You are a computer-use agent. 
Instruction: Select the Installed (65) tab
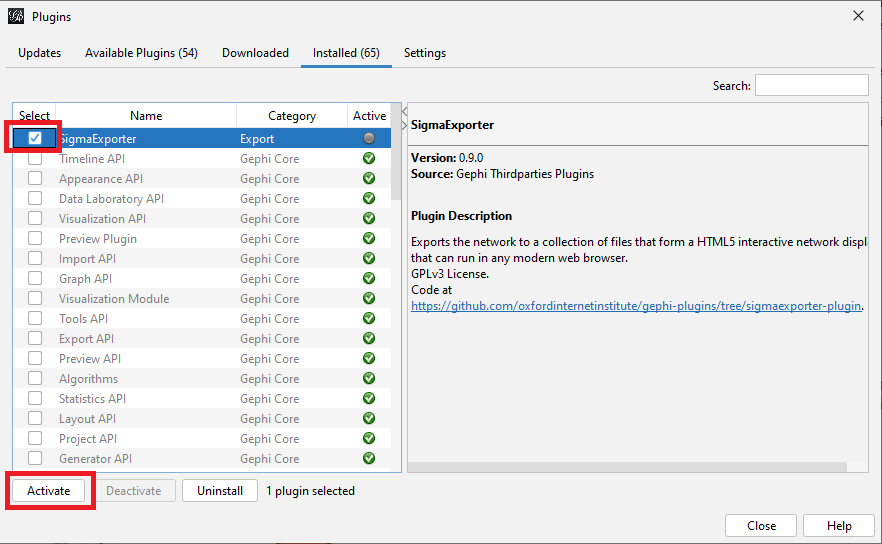(x=346, y=53)
